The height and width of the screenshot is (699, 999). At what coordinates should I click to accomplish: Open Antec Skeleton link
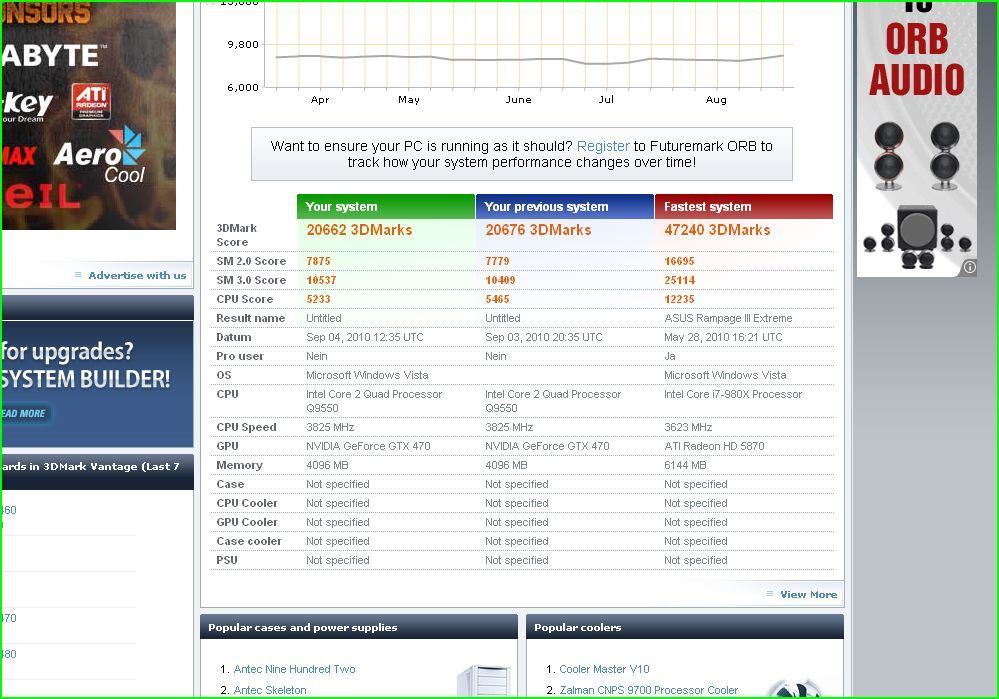270,690
